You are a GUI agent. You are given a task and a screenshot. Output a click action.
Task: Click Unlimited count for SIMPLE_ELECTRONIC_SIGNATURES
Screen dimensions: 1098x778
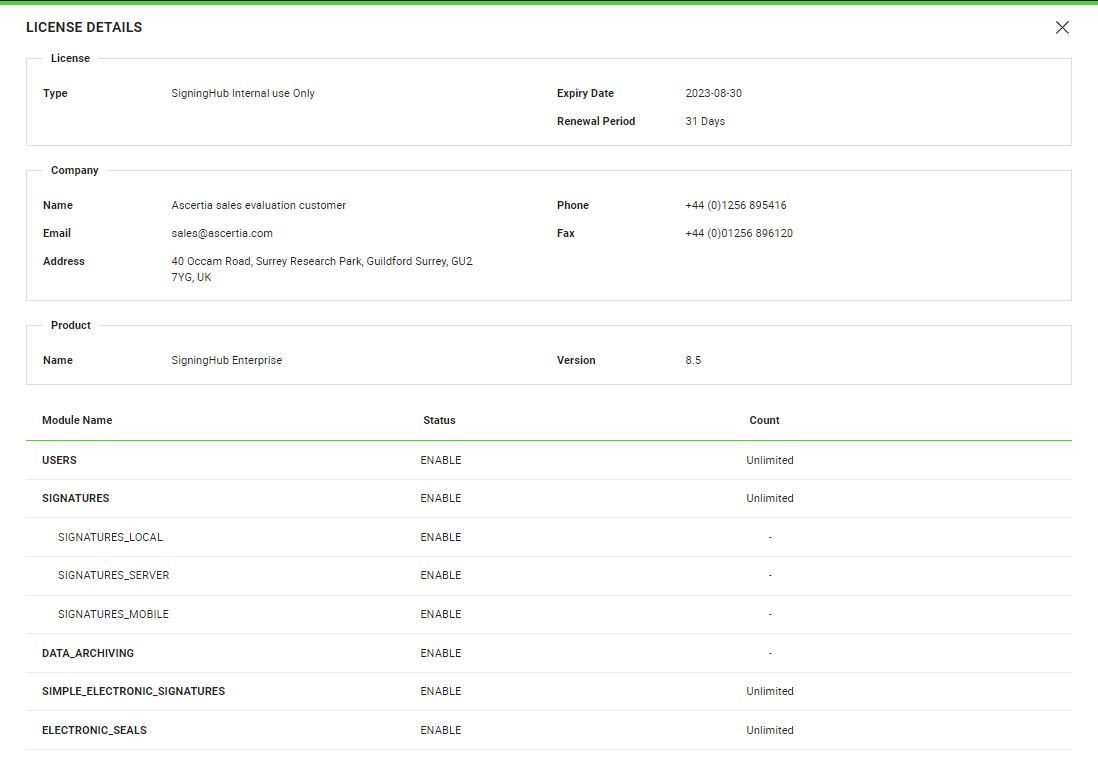tap(770, 691)
